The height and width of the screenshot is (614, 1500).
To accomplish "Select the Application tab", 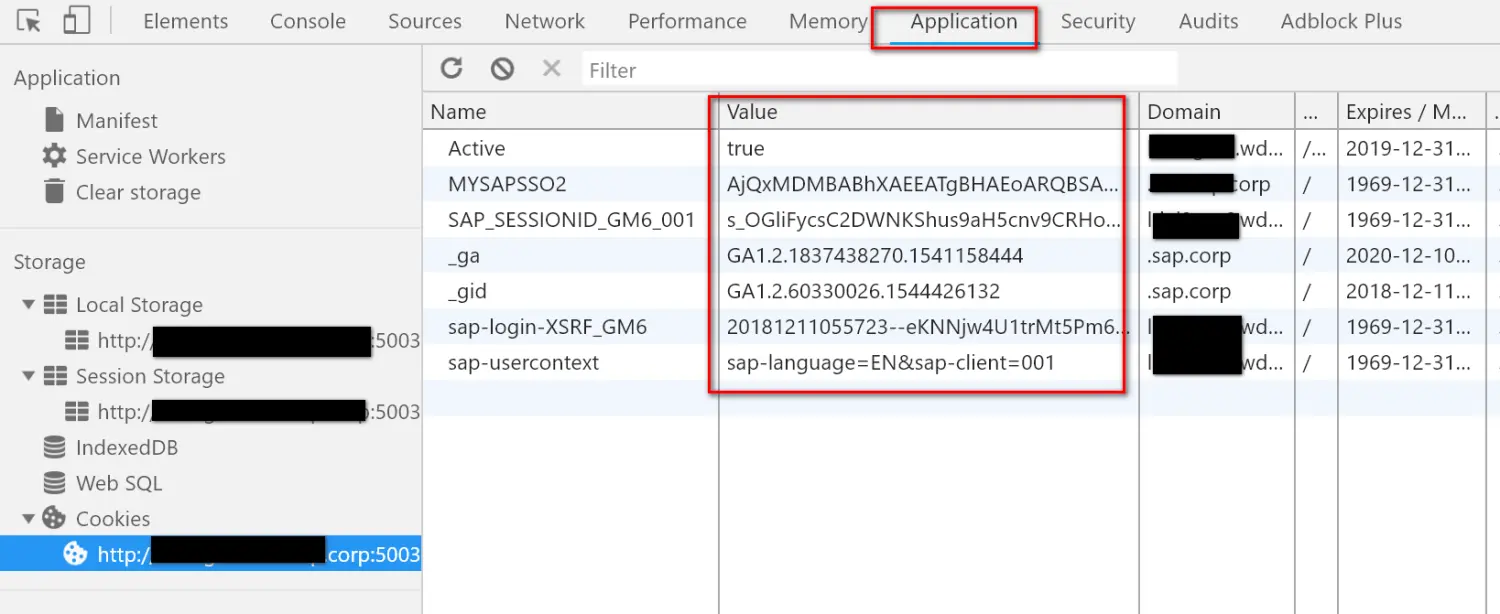I will point(964,21).
